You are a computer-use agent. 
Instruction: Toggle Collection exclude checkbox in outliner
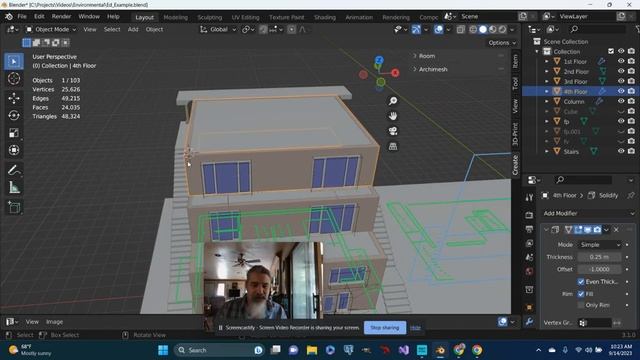tap(611, 51)
